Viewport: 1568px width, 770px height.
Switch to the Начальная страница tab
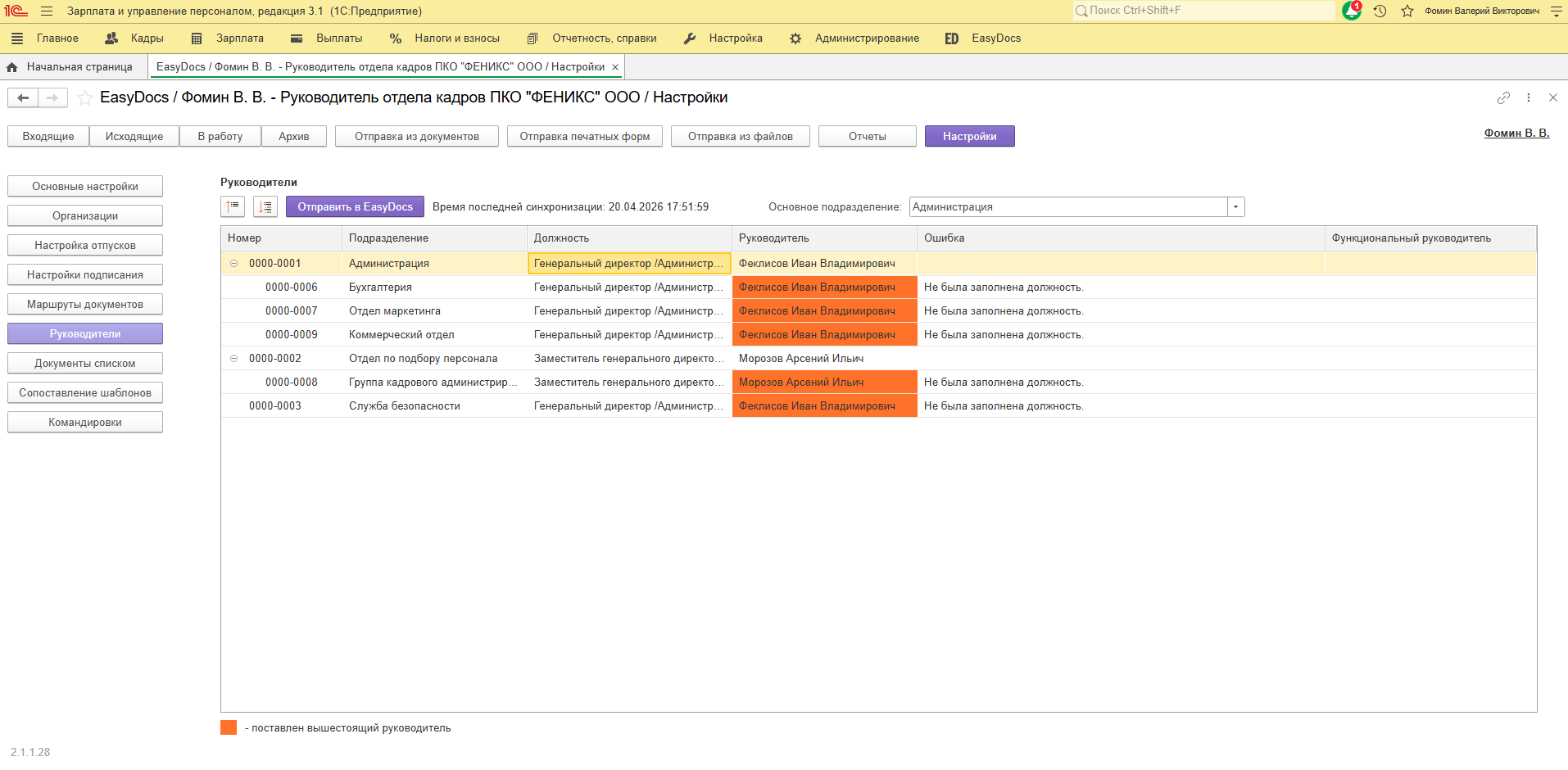point(79,67)
